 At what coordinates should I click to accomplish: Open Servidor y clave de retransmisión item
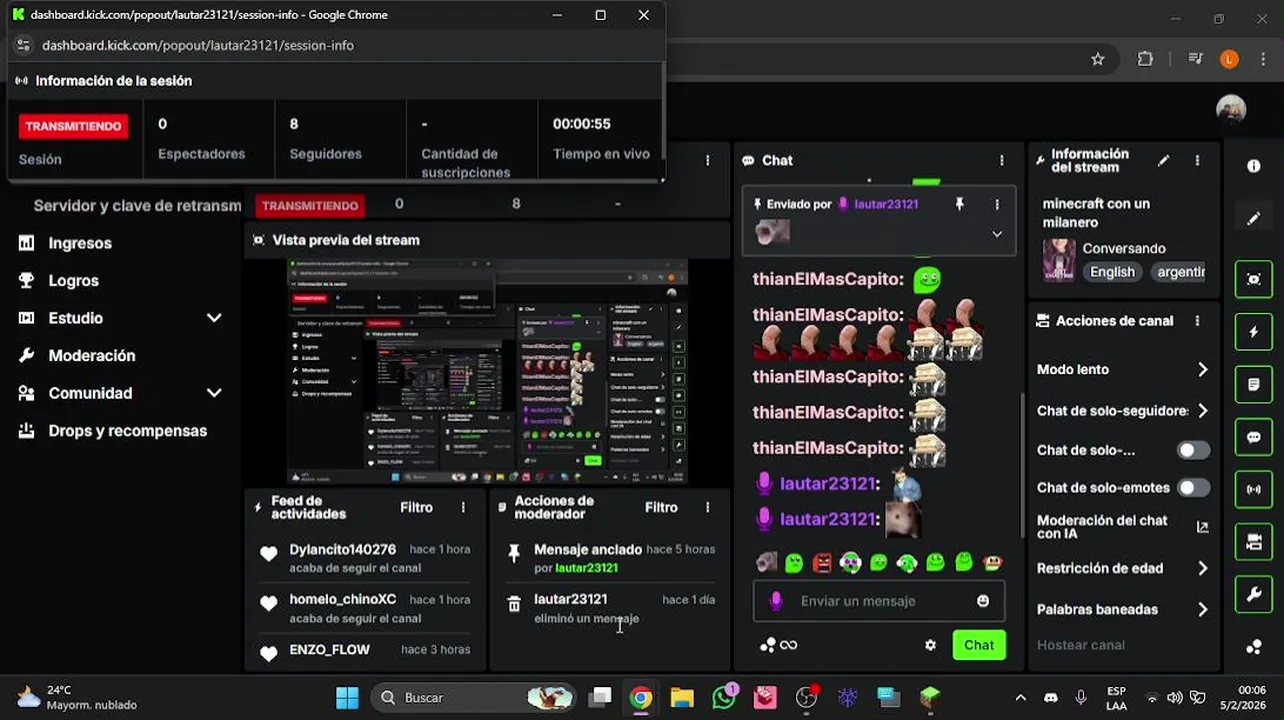137,205
